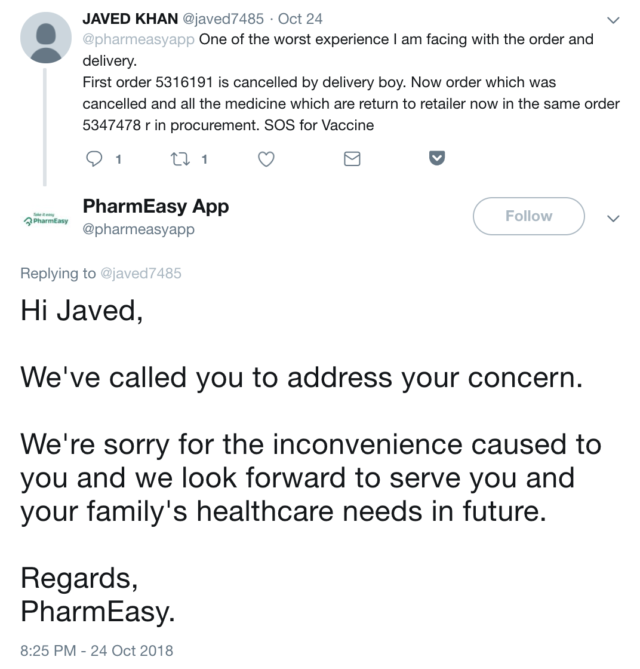
Task: Click the PharmEasy App profile name
Action: coord(155,206)
